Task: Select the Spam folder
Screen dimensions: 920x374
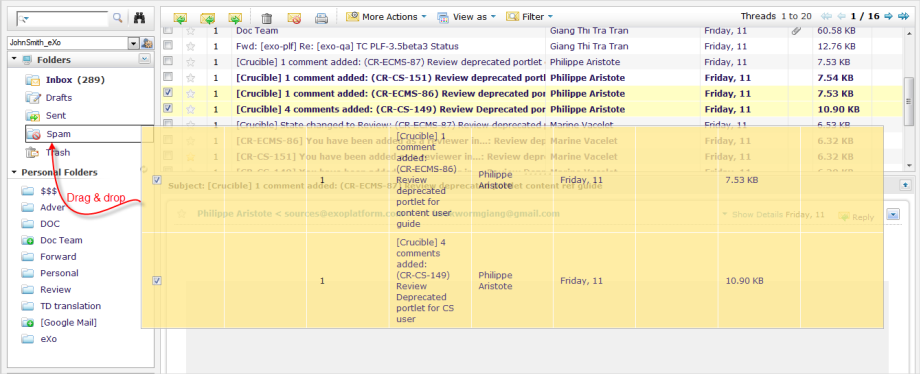Action: (59, 134)
